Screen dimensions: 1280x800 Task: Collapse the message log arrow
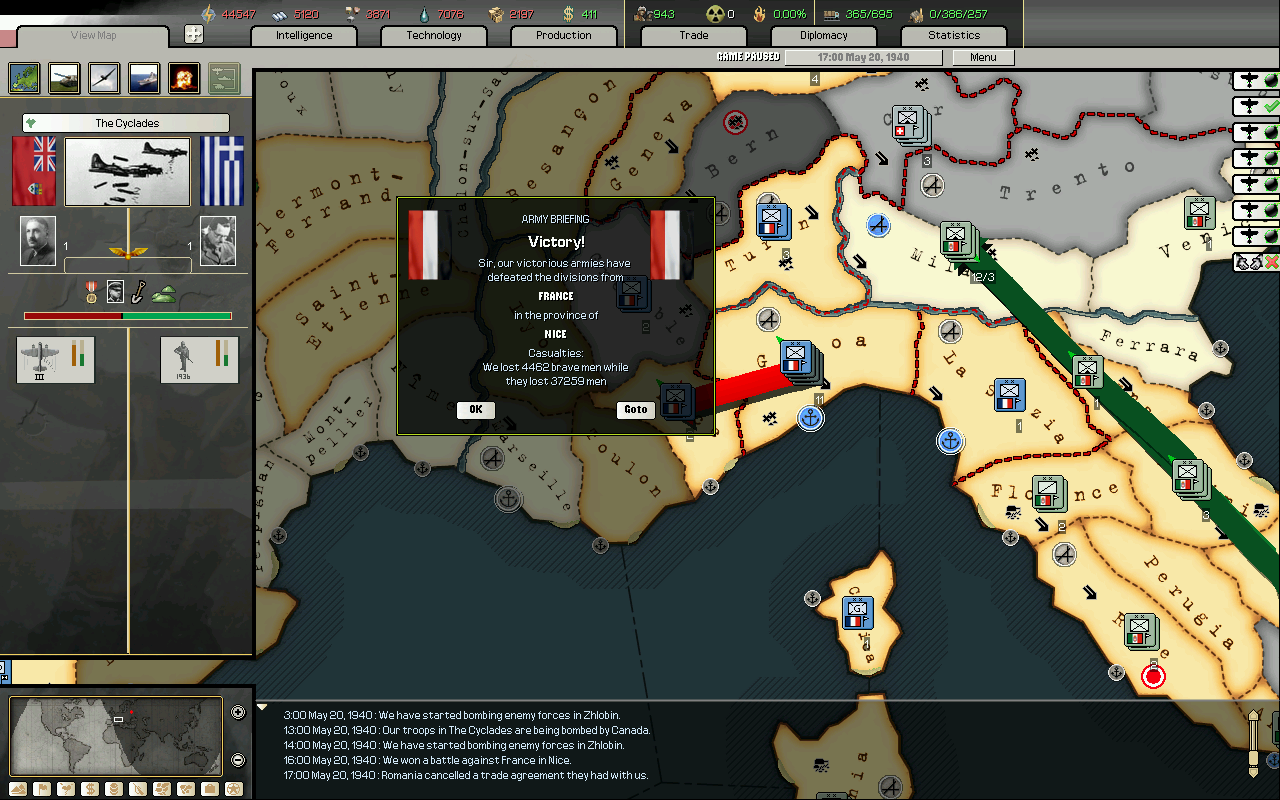coord(262,708)
